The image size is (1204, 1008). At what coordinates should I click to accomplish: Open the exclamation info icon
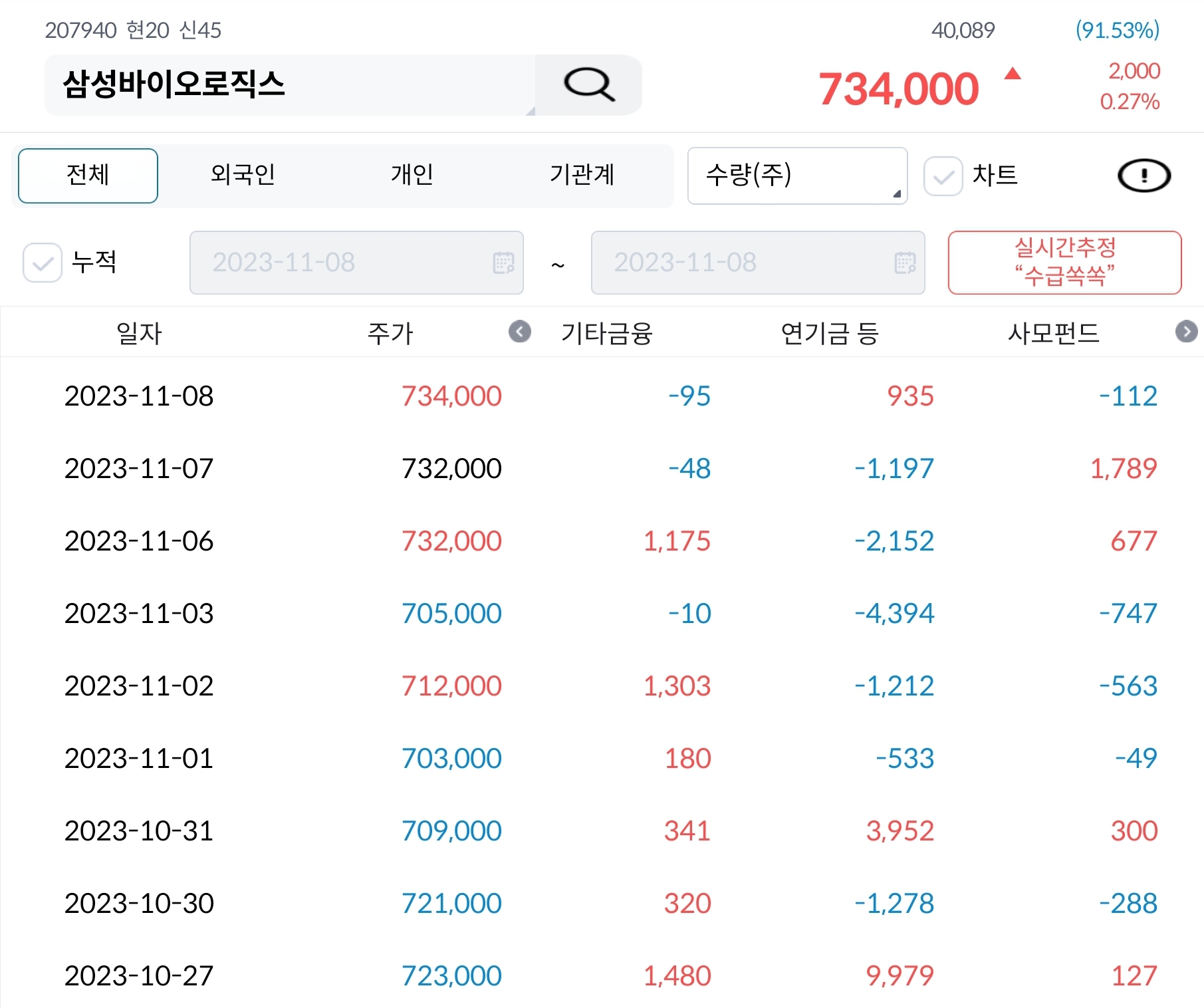(x=1144, y=176)
